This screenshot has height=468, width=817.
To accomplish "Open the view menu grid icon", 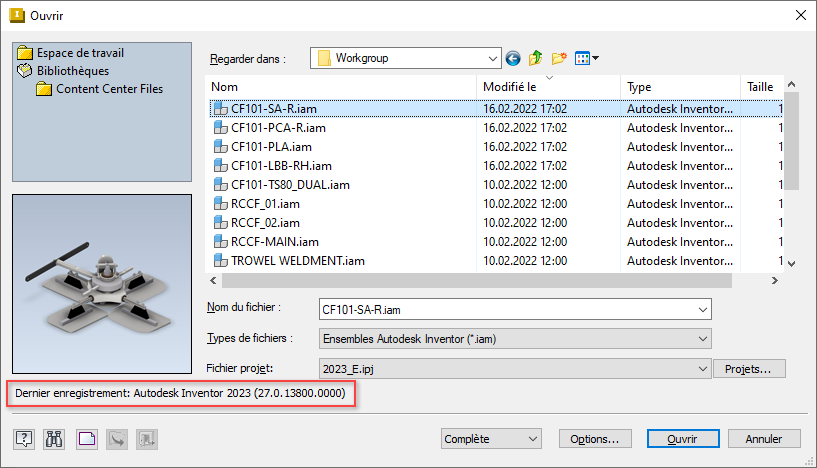I will (x=586, y=58).
